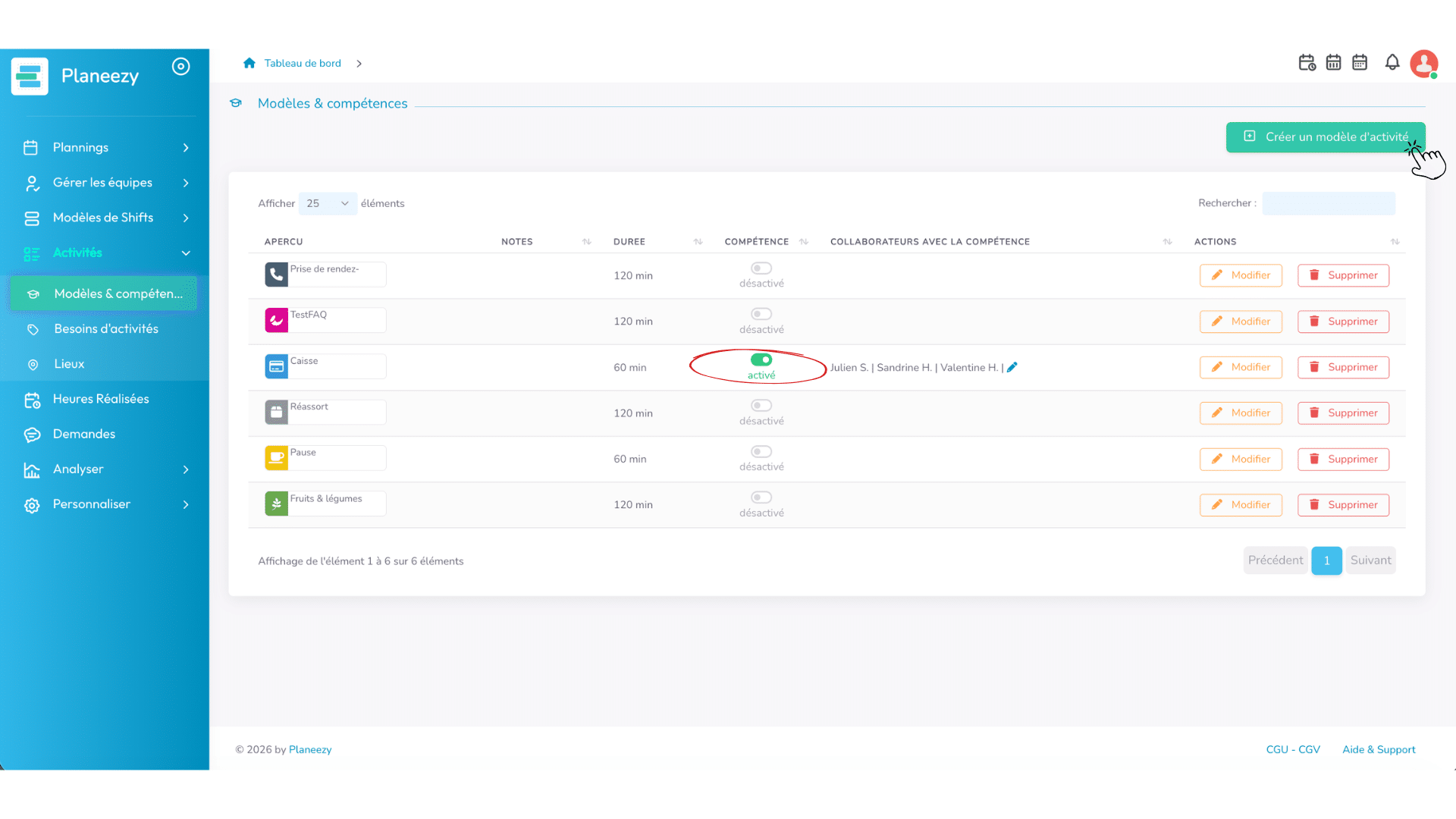Viewport: 1456px width, 819px height.
Task: Click the Planeezy logo icon
Action: [30, 76]
